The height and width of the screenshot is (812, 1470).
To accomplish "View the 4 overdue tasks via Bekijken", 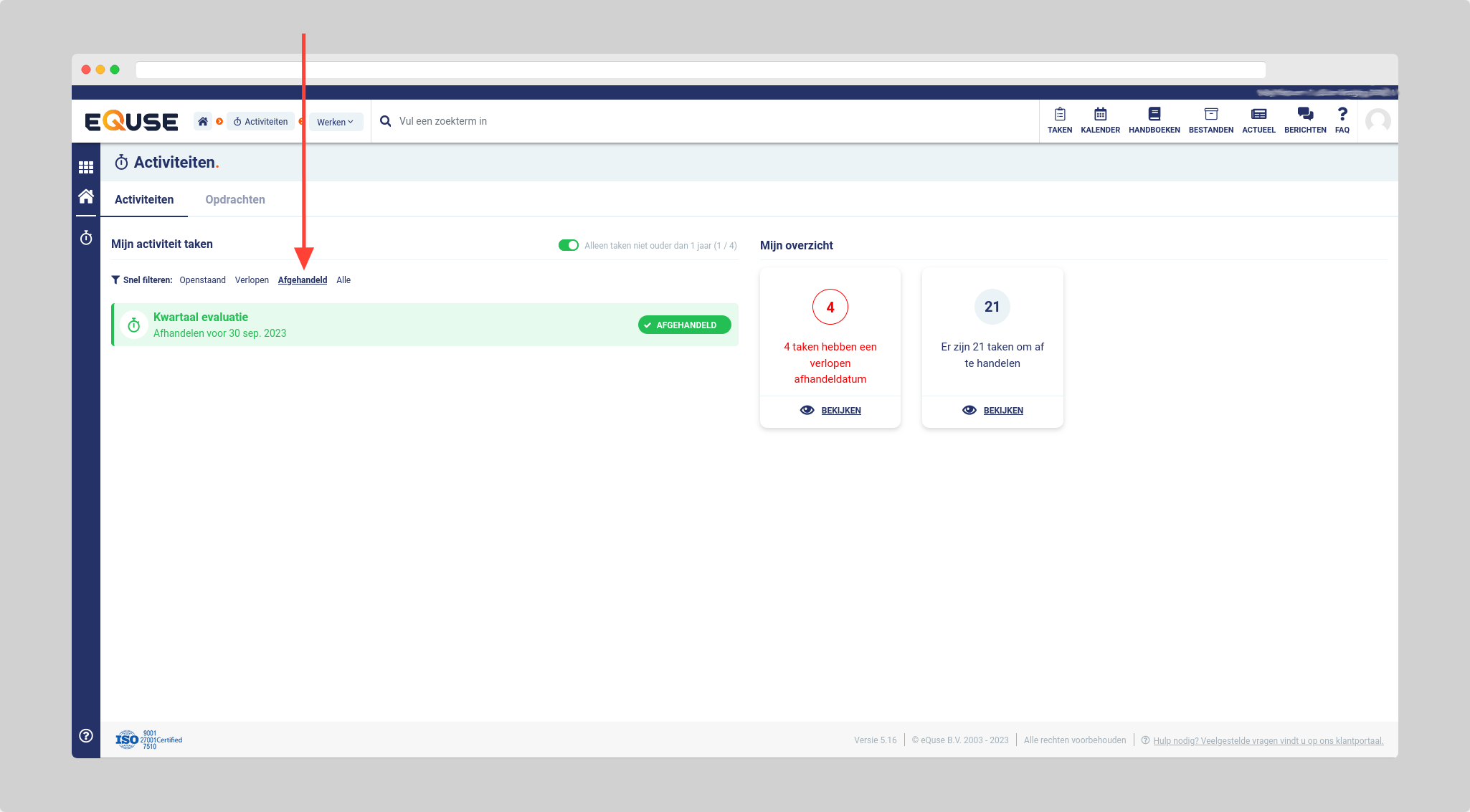I will [830, 411].
